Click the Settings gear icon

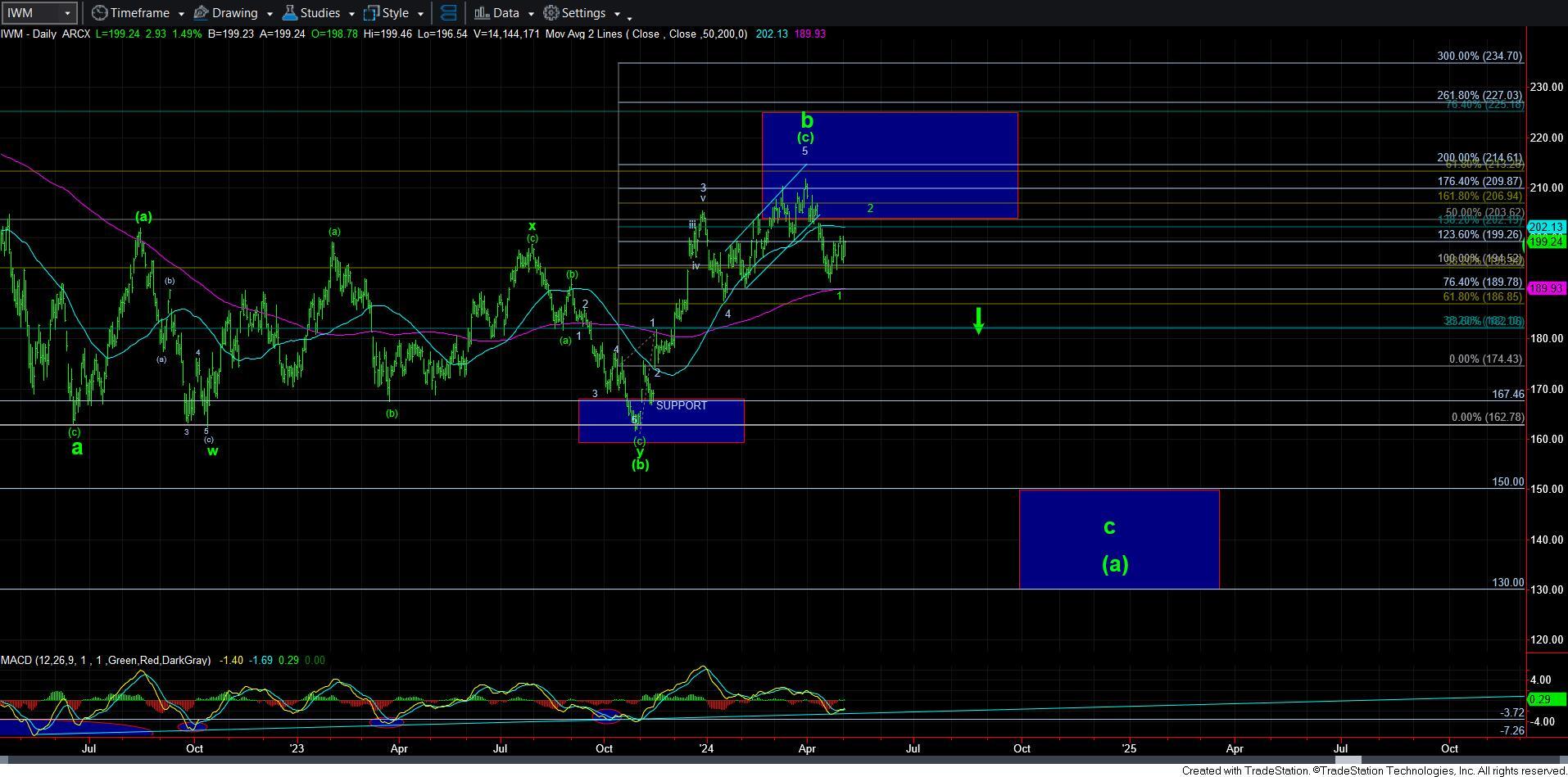(551, 13)
